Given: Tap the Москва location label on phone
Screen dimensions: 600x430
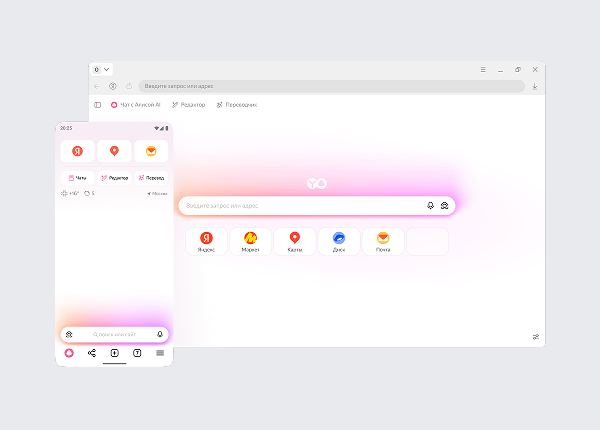Looking at the screenshot, I should point(157,194).
